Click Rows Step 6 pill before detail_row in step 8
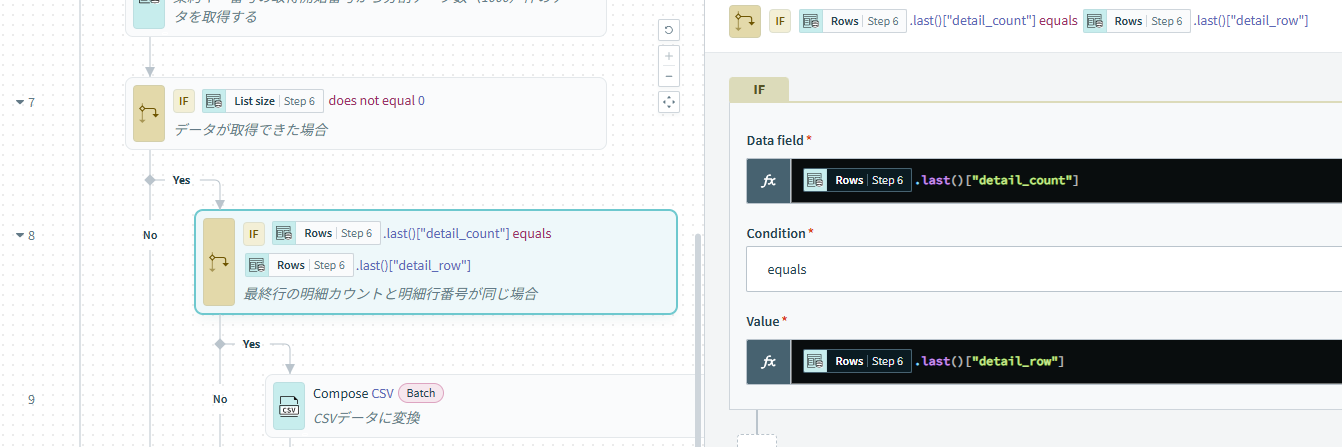Screen dimensions: 1342x447 pos(299,265)
